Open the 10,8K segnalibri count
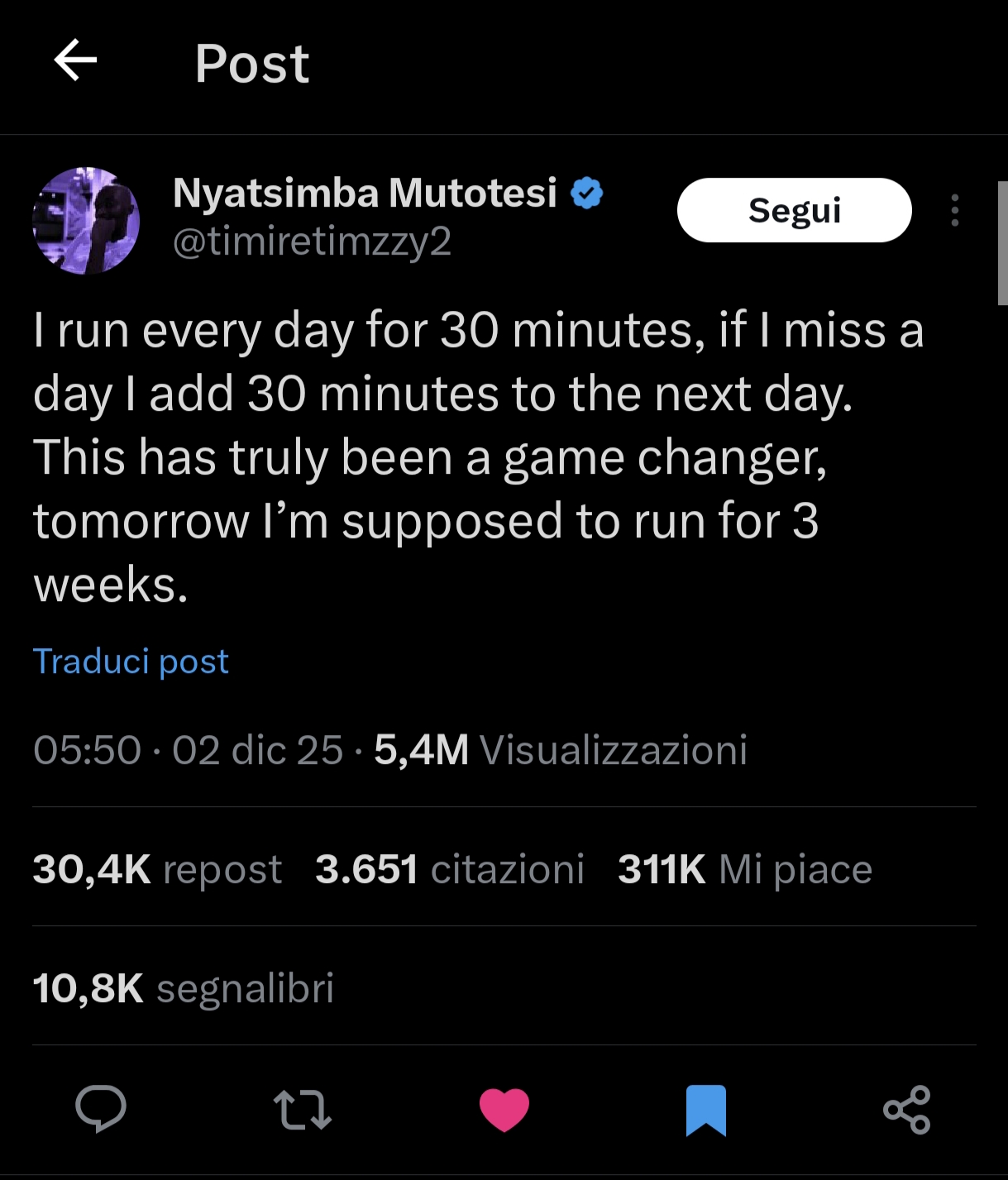Viewport: 1008px width, 1180px height. [x=184, y=988]
